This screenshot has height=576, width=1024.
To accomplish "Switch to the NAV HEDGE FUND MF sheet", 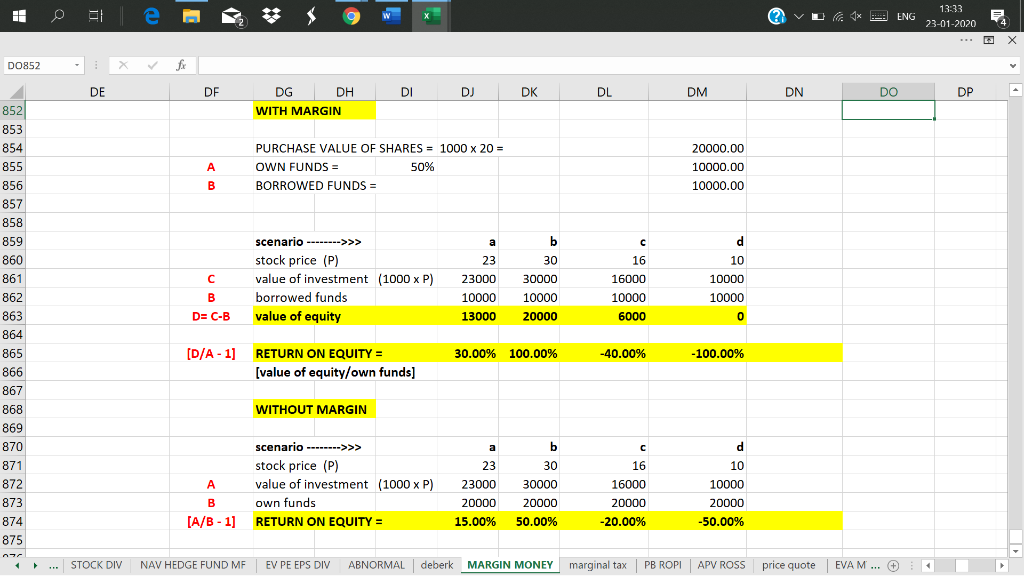I will click(193, 565).
